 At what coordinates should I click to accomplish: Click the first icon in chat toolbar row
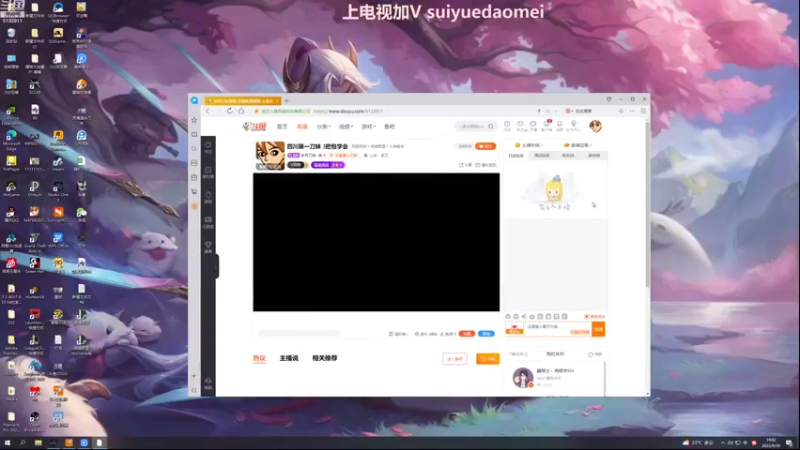coord(508,317)
